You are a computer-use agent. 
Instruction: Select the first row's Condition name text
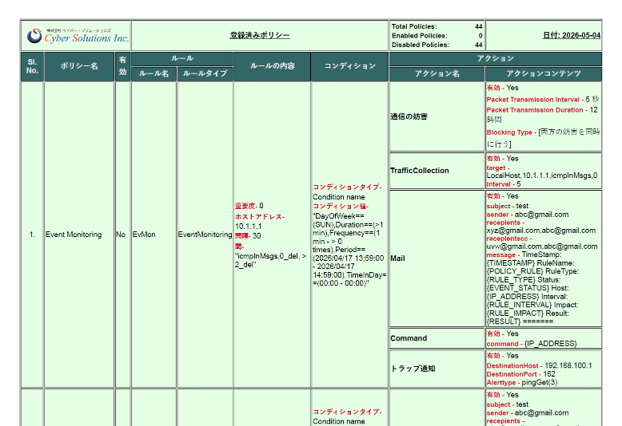point(339,197)
